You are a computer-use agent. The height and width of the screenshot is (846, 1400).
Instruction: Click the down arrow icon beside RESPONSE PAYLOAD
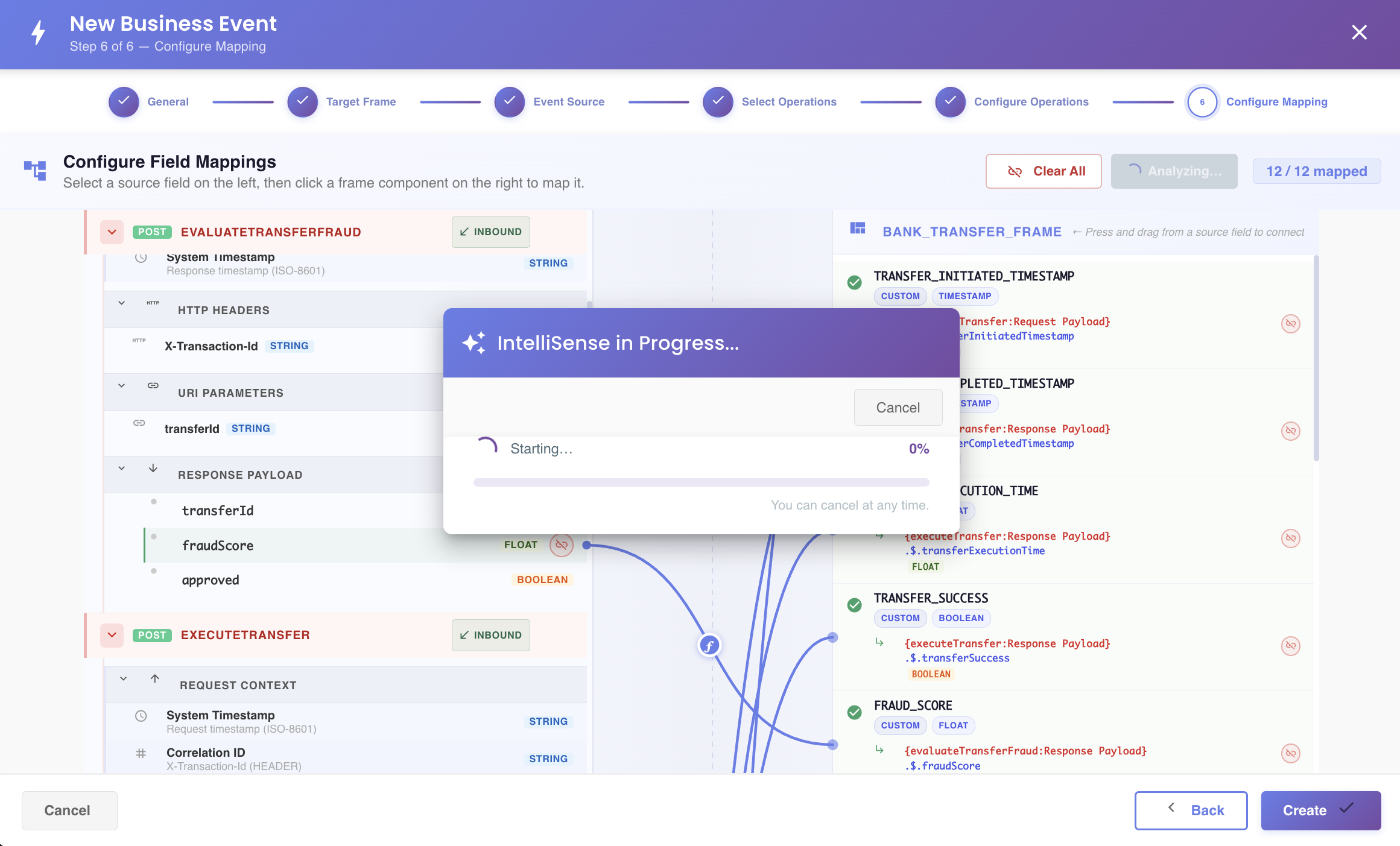point(153,468)
